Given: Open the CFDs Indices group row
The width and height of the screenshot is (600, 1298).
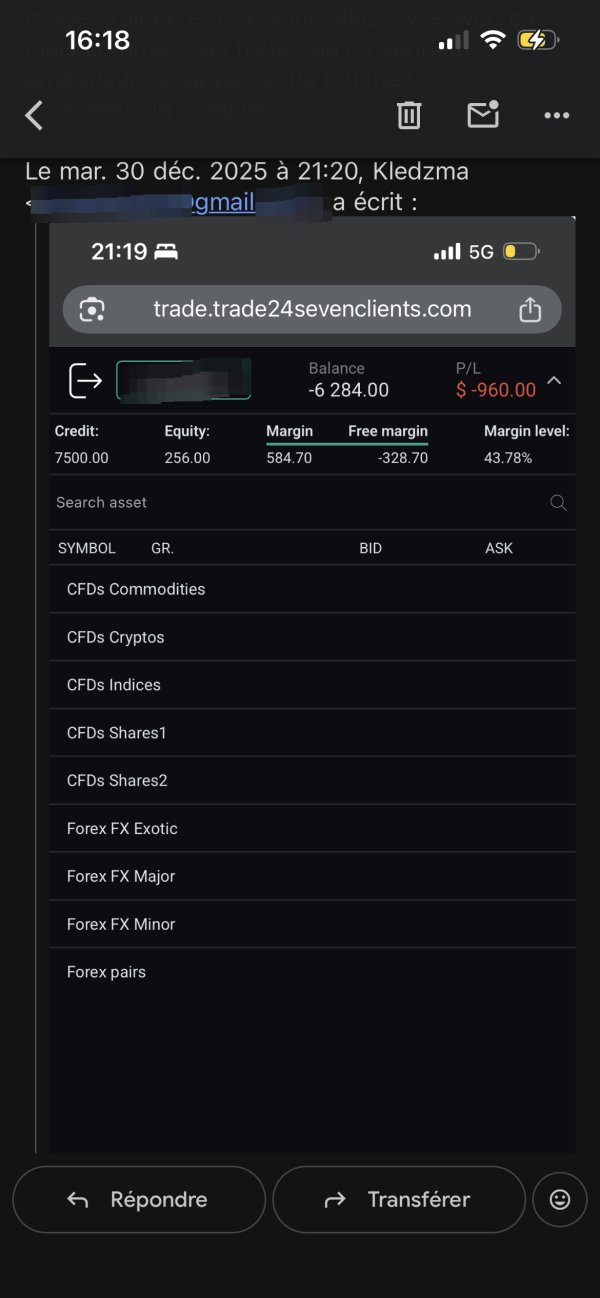Looking at the screenshot, I should [114, 685].
